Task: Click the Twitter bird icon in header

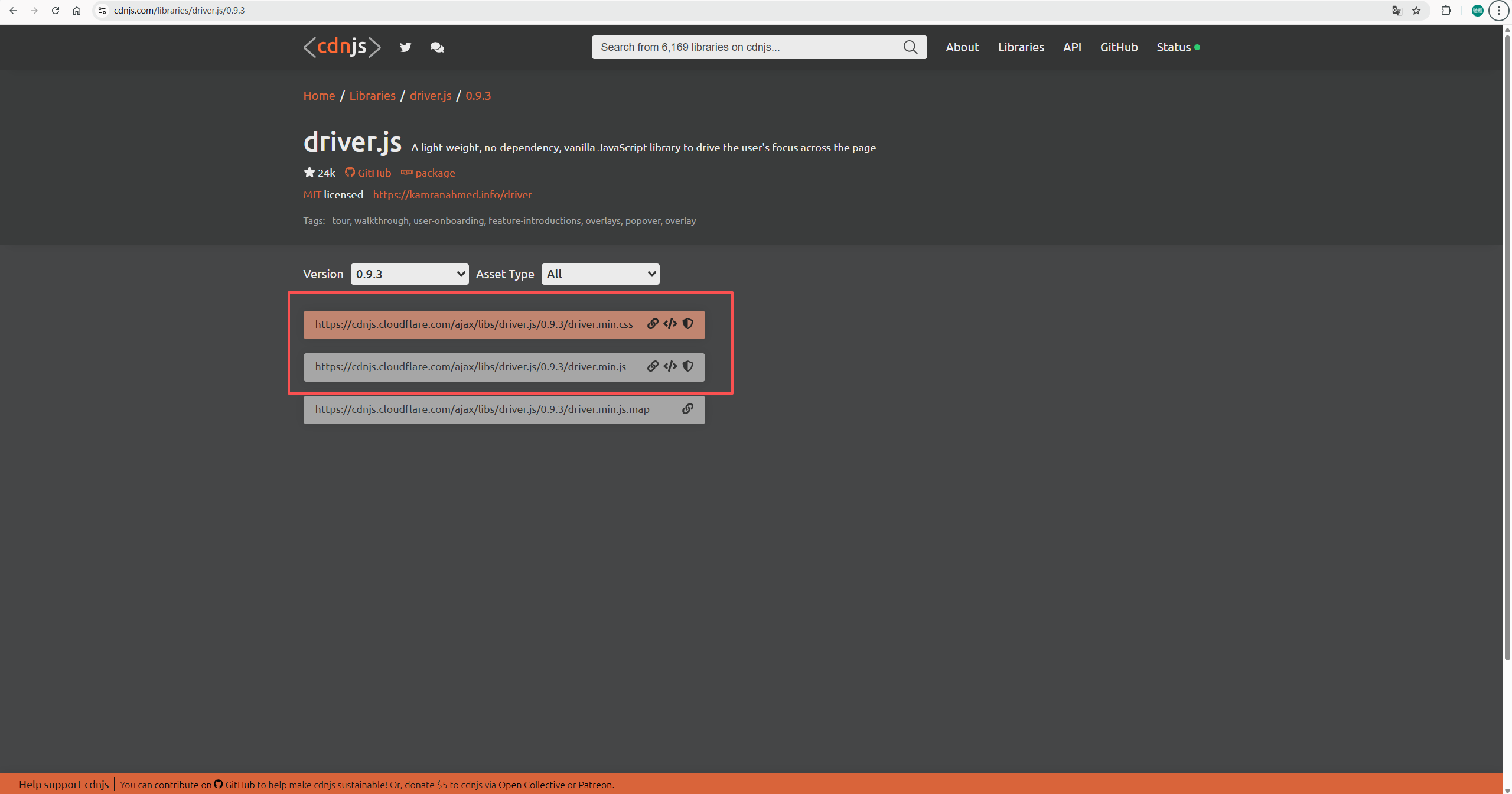Action: tap(405, 47)
